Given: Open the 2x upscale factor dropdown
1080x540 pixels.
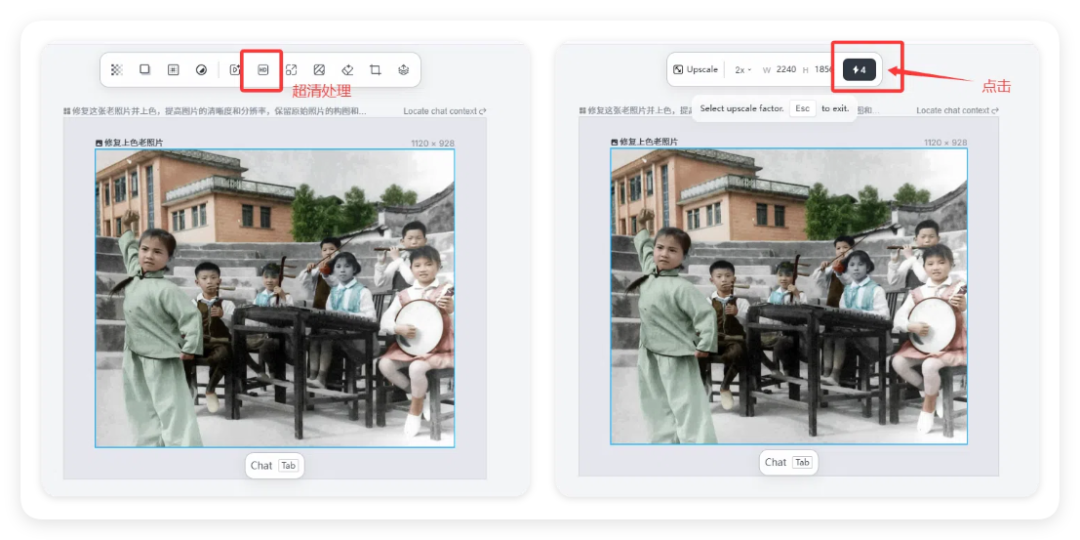Looking at the screenshot, I should 743,70.
